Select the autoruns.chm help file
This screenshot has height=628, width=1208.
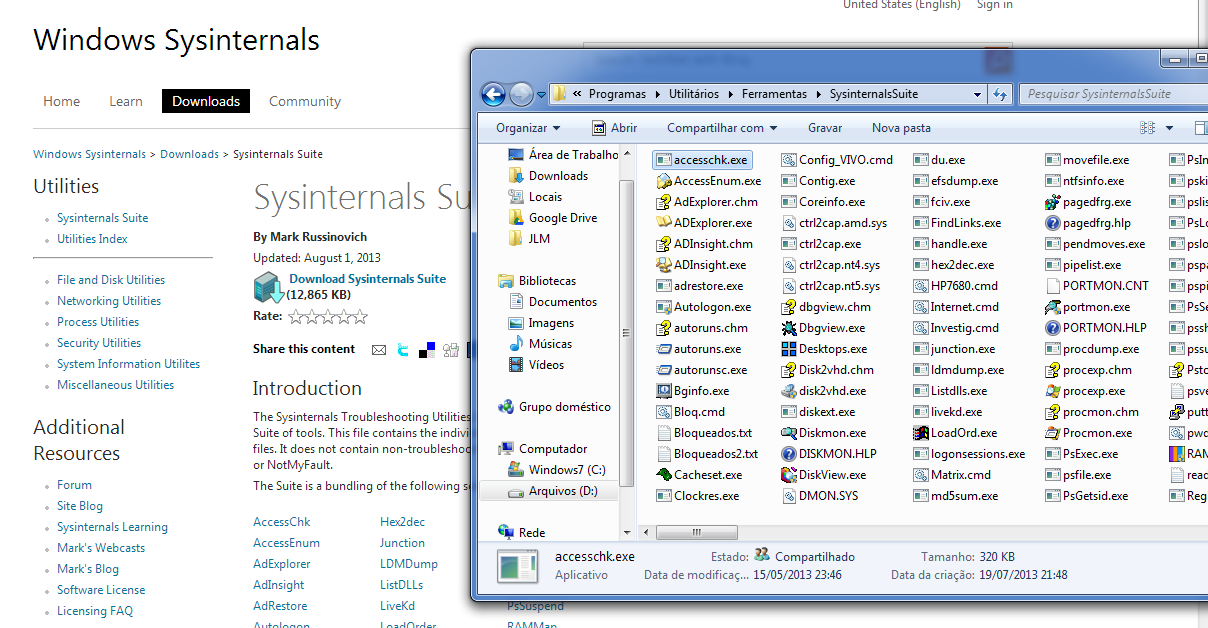703,328
